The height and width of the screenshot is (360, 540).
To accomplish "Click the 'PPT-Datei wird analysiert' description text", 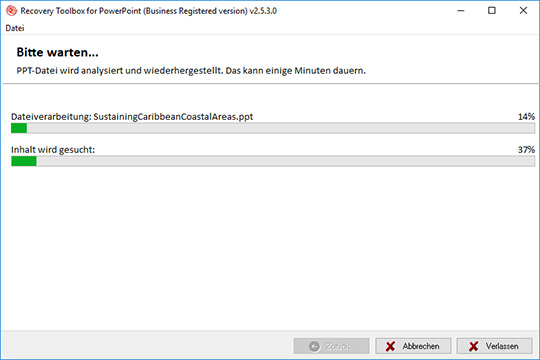I will pos(191,71).
